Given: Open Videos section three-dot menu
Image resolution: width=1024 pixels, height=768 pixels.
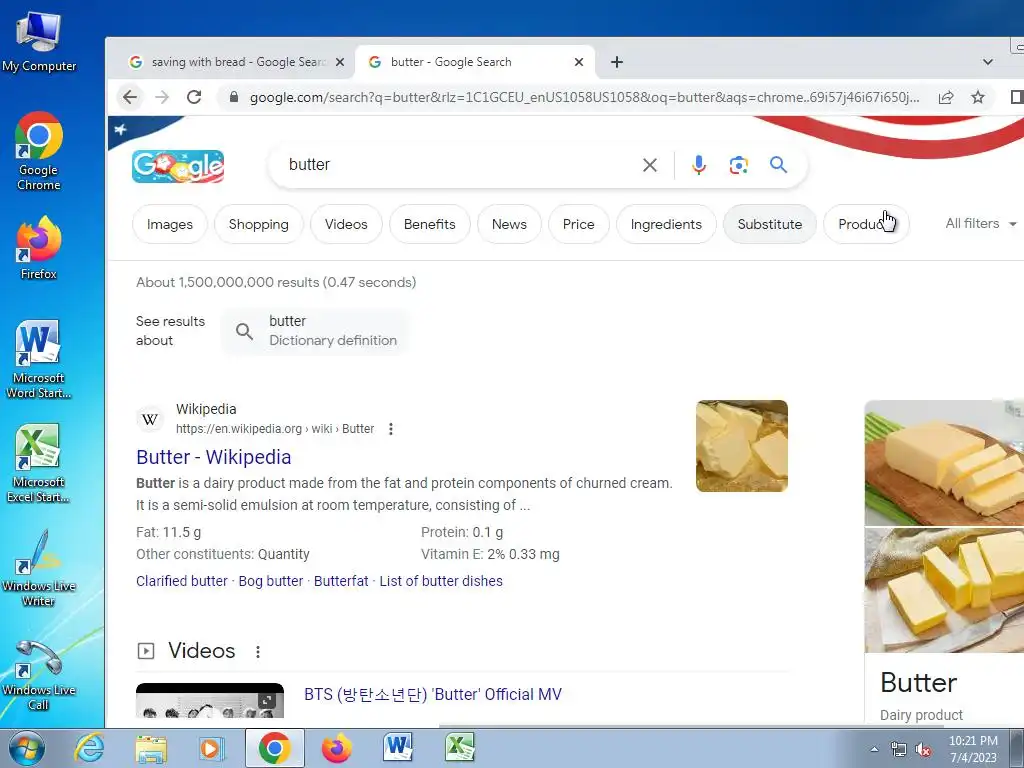Looking at the screenshot, I should point(258,652).
